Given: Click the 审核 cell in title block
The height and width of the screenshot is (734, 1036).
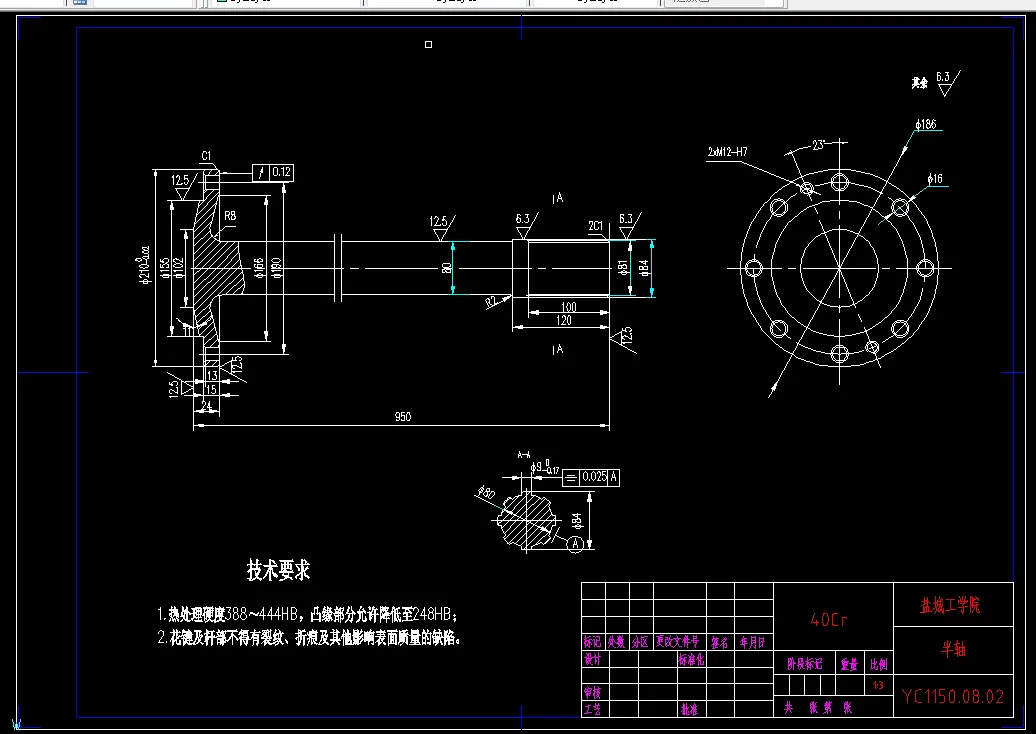Looking at the screenshot, I should [x=593, y=692].
